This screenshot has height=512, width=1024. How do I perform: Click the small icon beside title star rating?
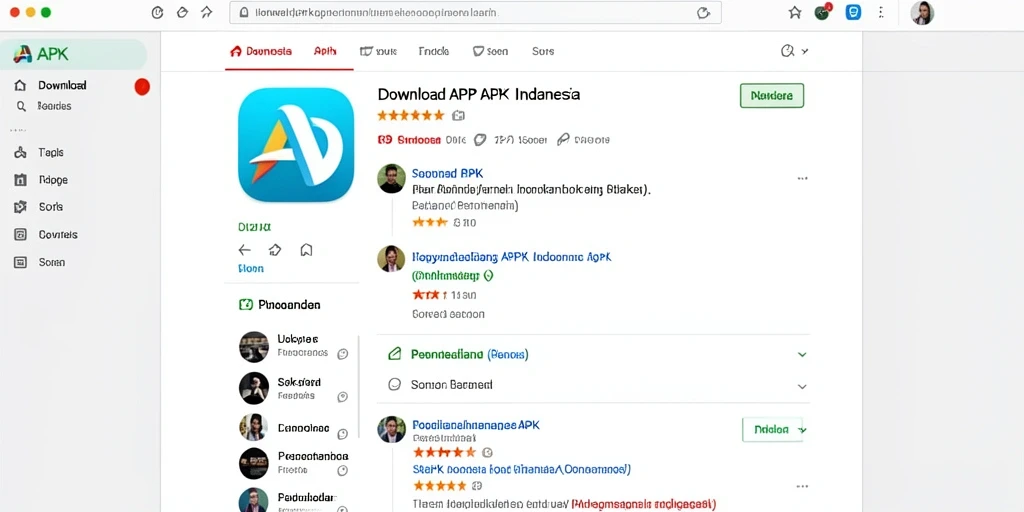pos(458,116)
